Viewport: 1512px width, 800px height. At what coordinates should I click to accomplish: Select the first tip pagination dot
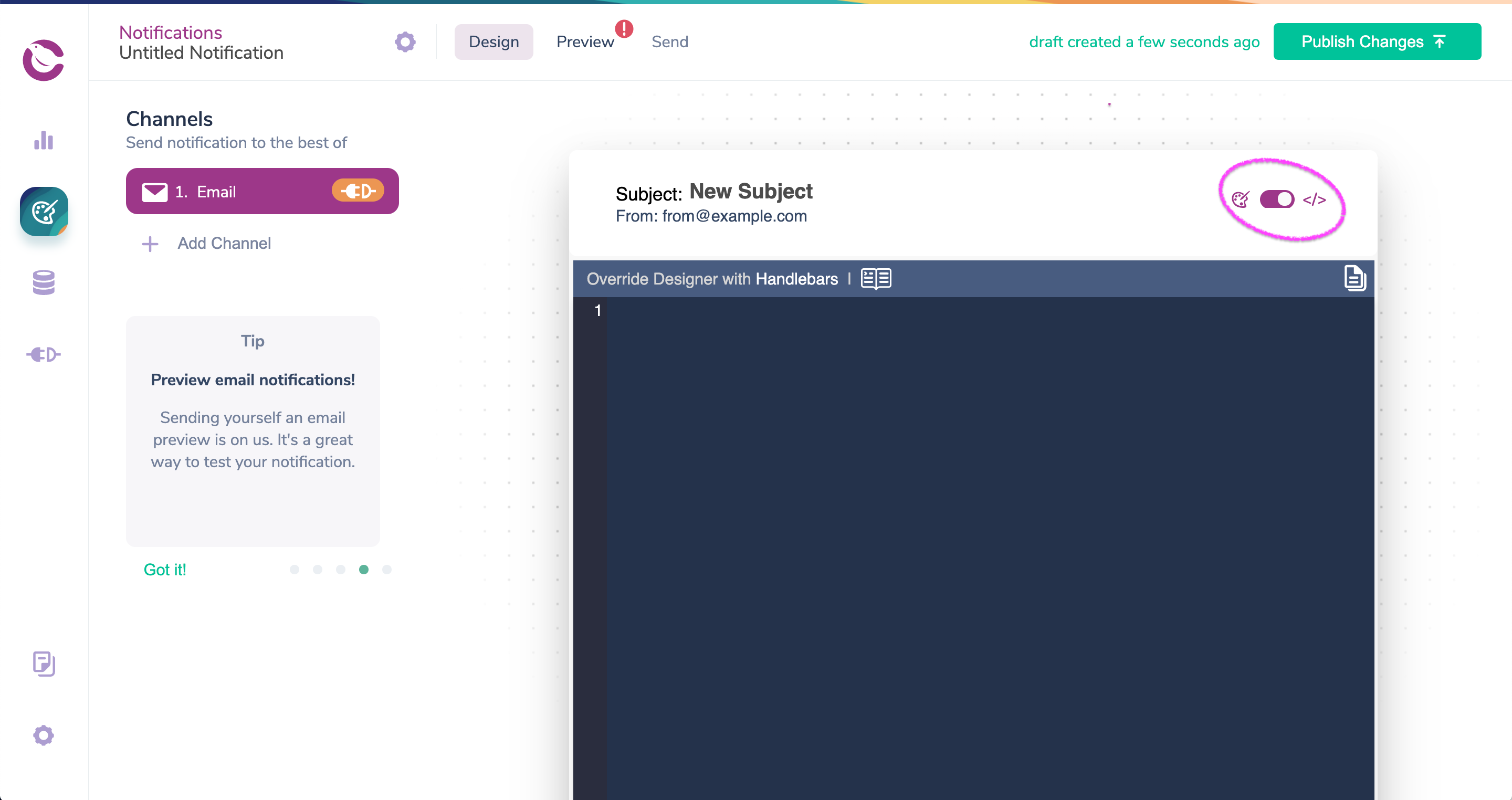(295, 570)
